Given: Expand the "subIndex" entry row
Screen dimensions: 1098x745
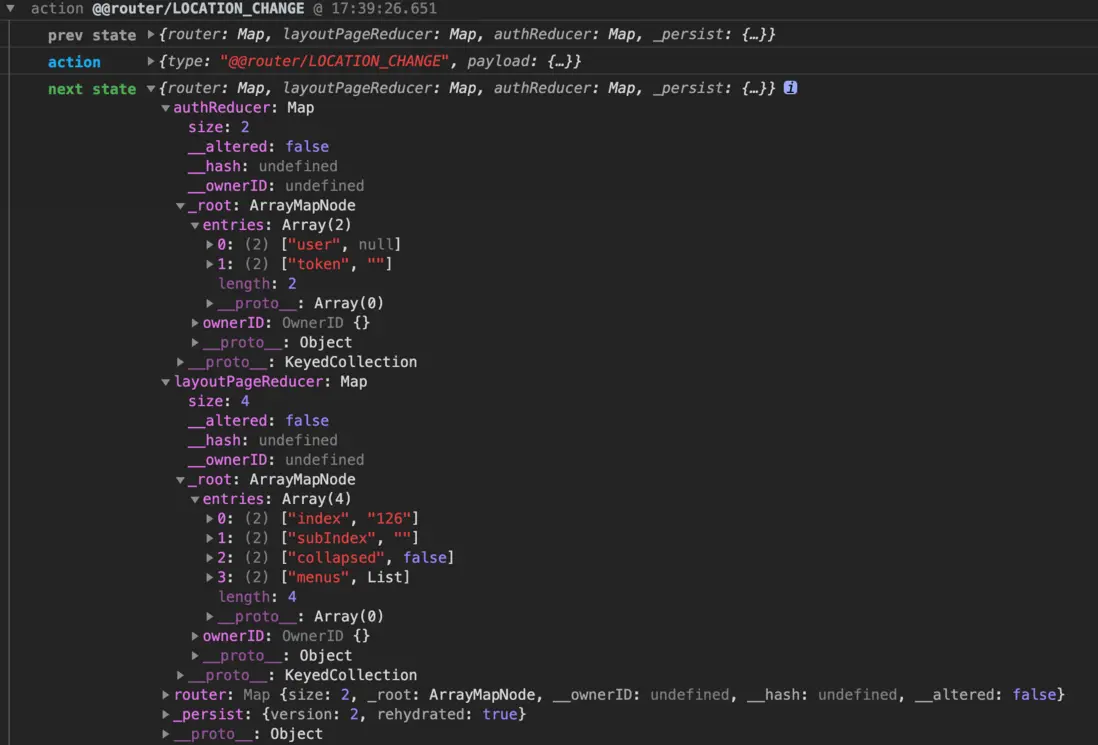Looking at the screenshot, I should click(x=209, y=538).
